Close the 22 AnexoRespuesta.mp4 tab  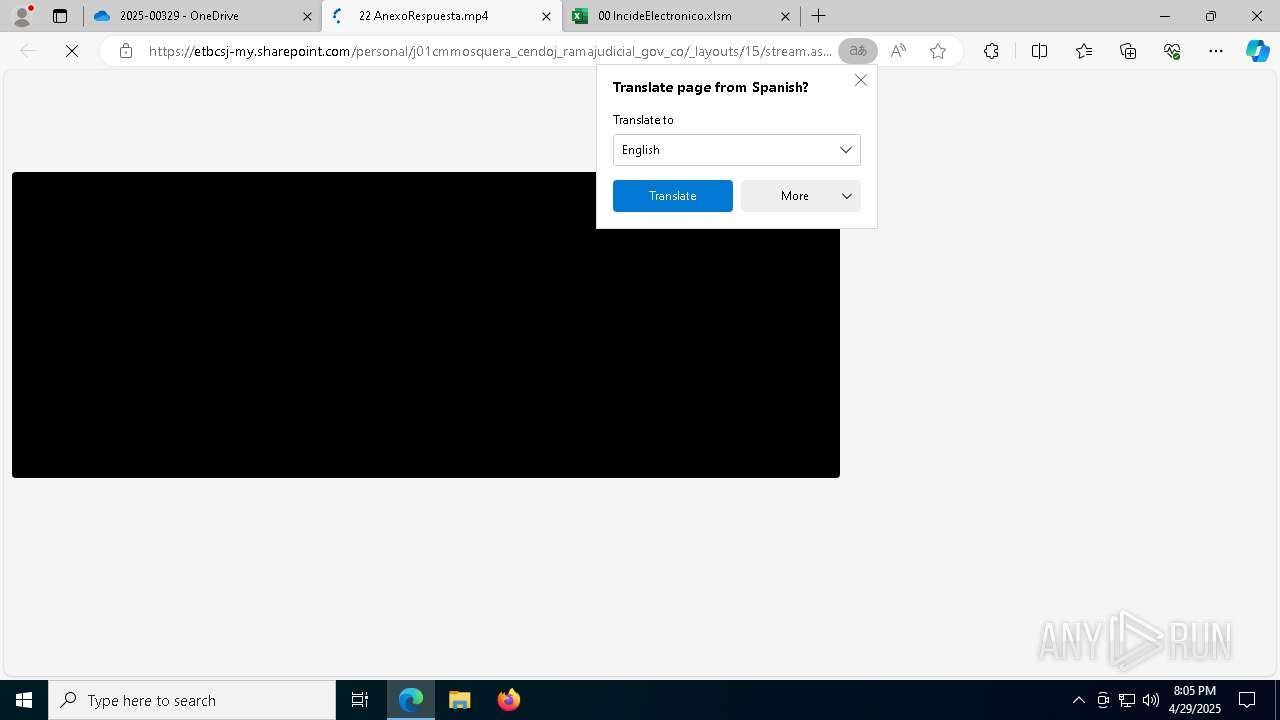tap(546, 16)
